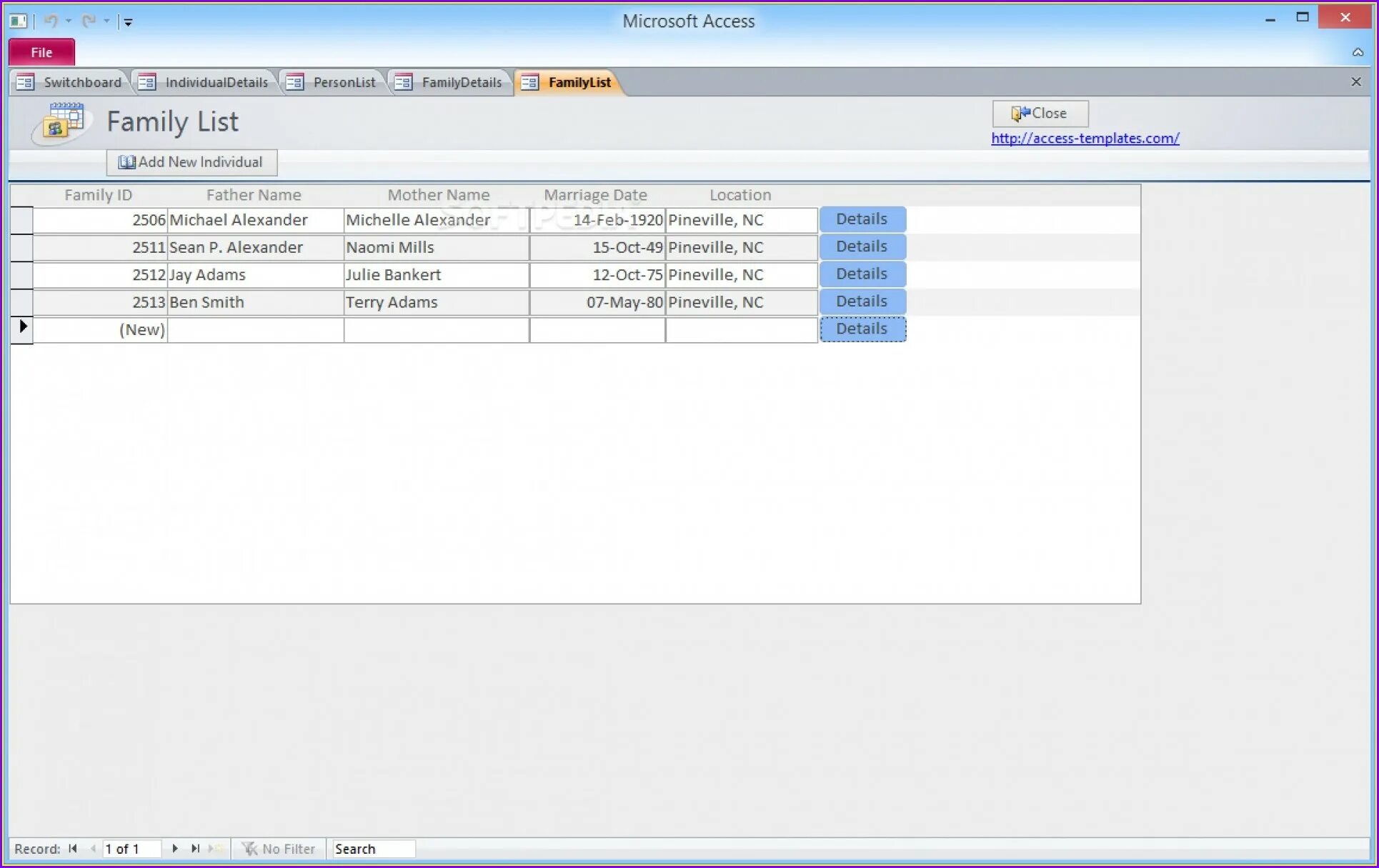Select the record selector for row 2506
The image size is (1379, 868).
tap(21, 220)
